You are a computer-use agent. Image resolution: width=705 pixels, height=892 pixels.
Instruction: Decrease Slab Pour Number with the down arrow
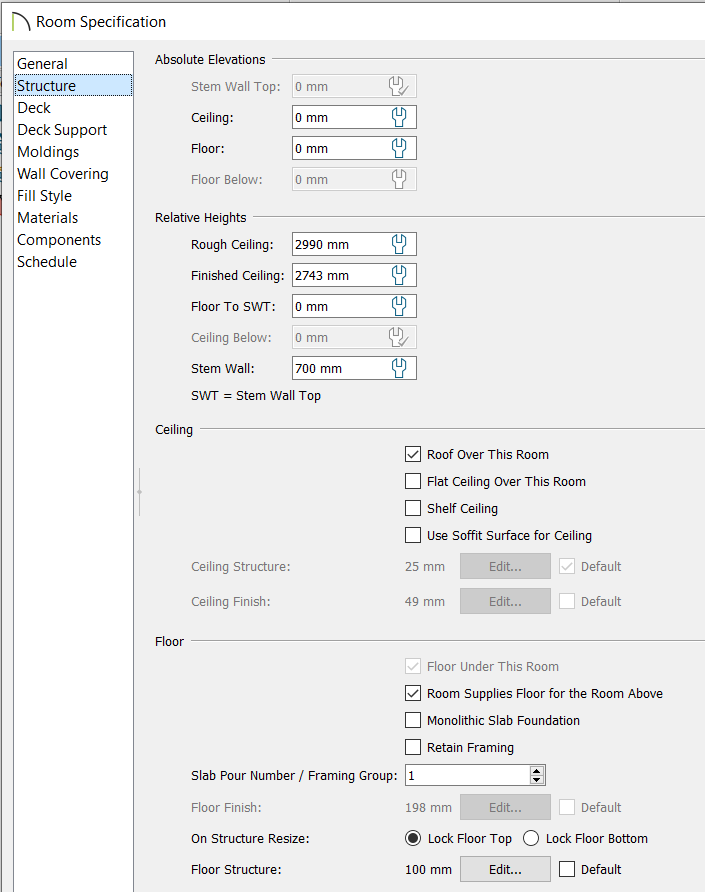click(x=537, y=779)
